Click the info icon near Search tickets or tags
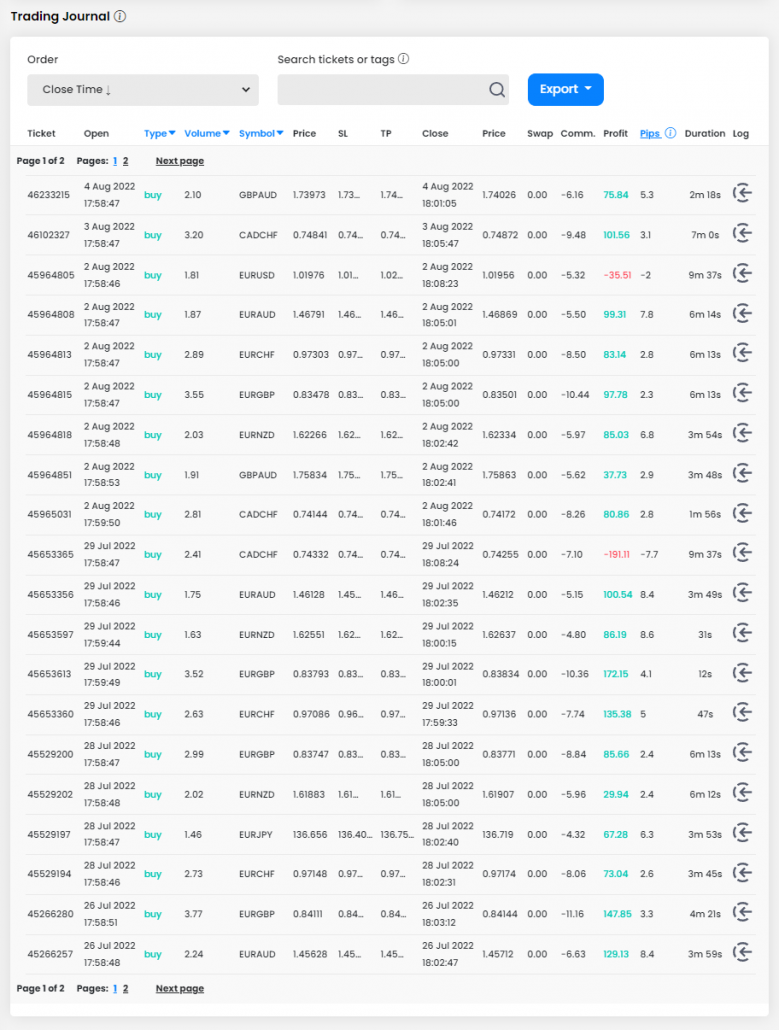 click(402, 59)
